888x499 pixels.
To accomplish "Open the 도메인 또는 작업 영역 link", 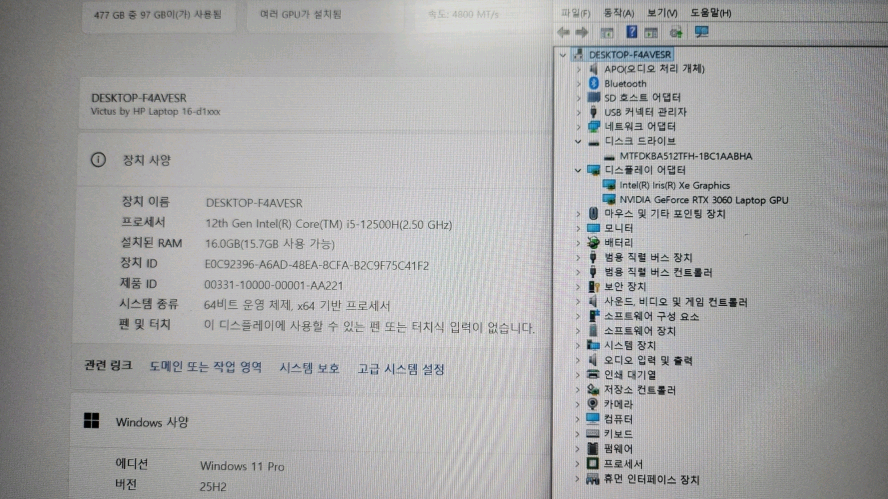I will pyautogui.click(x=206, y=367).
